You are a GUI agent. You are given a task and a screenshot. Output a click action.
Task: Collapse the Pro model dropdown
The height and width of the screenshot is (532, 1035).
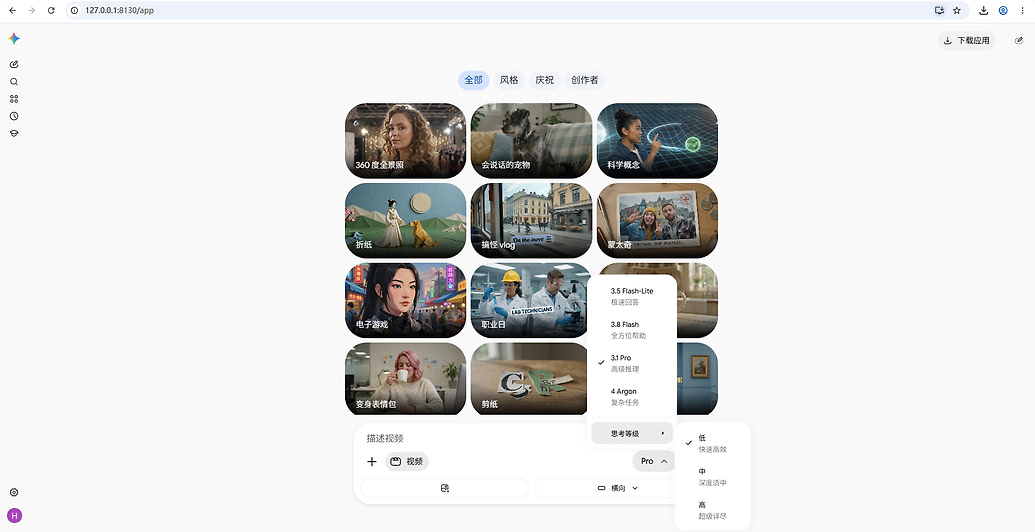point(653,461)
